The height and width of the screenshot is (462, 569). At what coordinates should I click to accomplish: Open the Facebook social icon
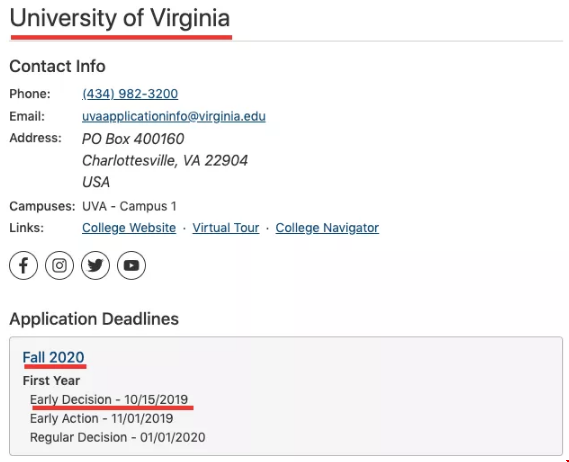pos(24,265)
